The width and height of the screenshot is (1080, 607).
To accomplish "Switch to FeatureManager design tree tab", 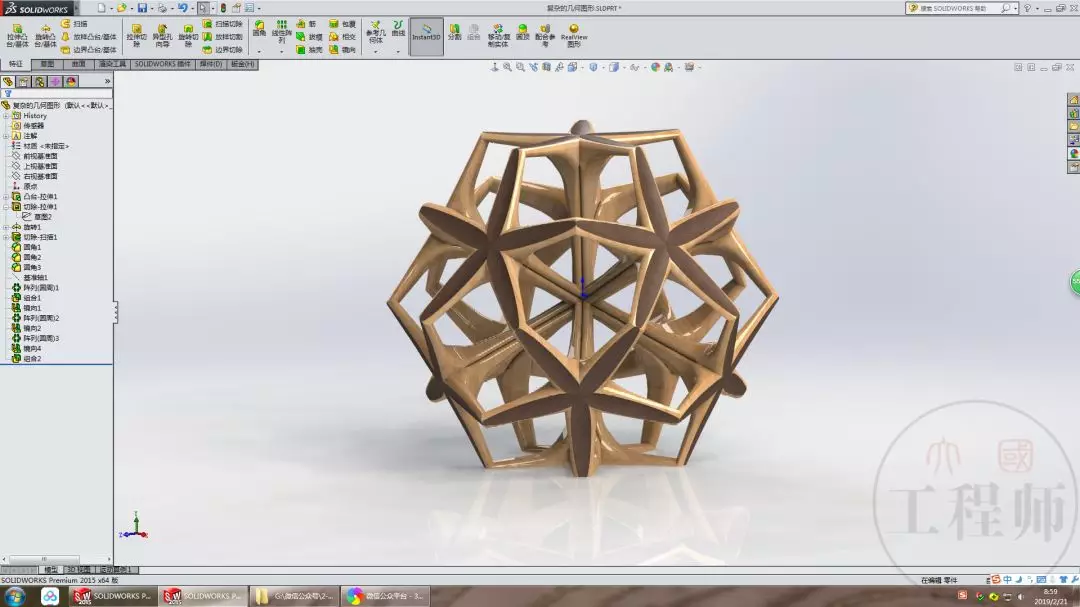I will coord(8,81).
